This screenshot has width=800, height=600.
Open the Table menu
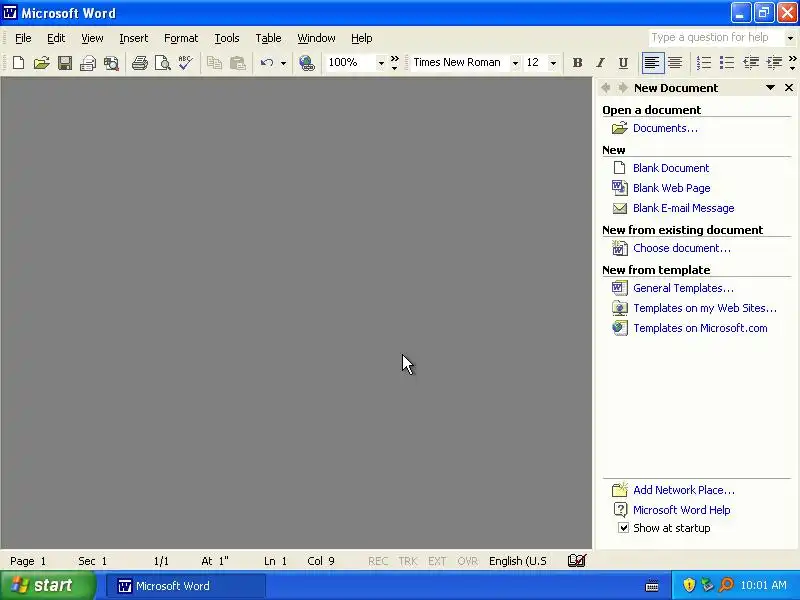(x=268, y=38)
